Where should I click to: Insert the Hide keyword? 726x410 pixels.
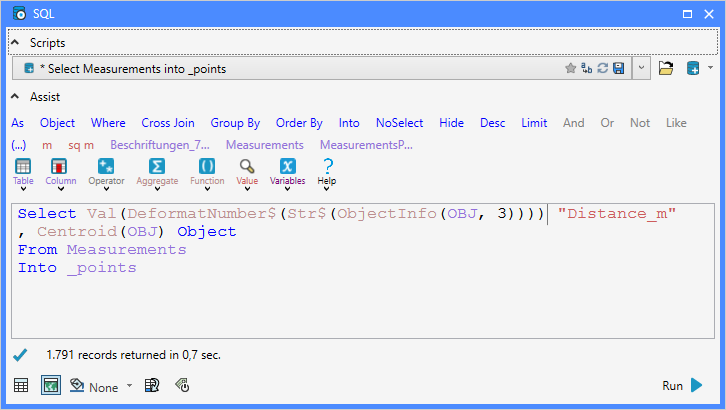(451, 123)
